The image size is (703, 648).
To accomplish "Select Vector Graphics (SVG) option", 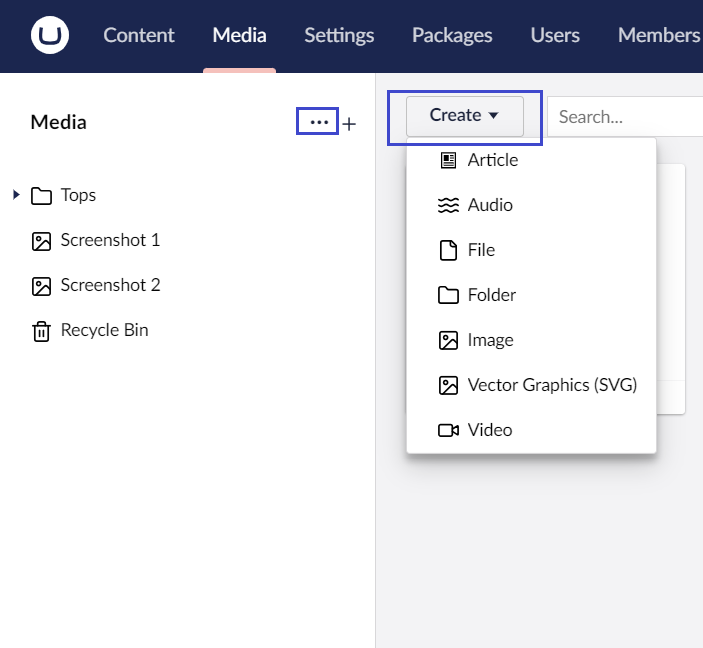I will (552, 385).
